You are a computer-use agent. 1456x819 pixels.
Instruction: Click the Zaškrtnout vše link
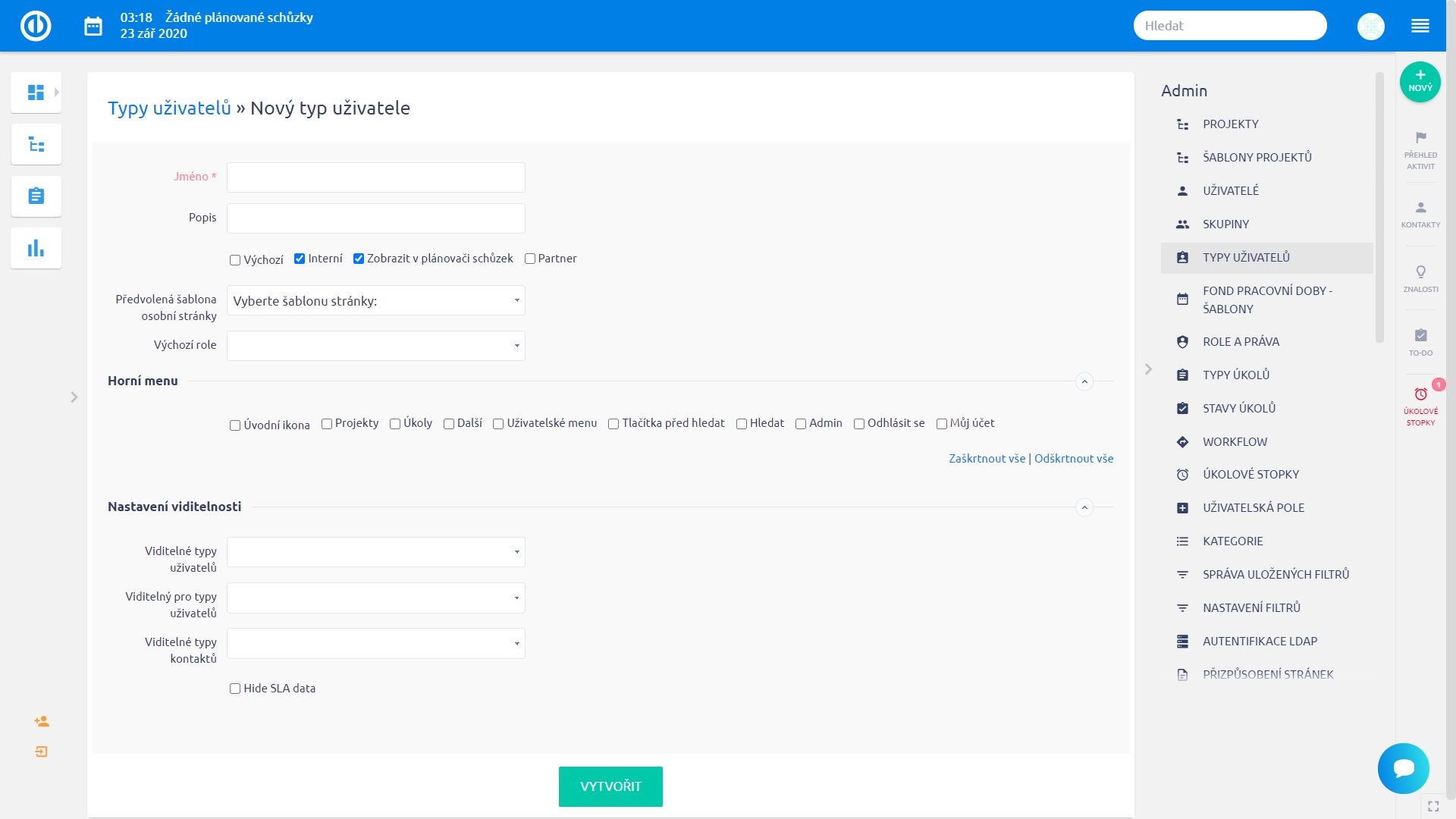[987, 459]
